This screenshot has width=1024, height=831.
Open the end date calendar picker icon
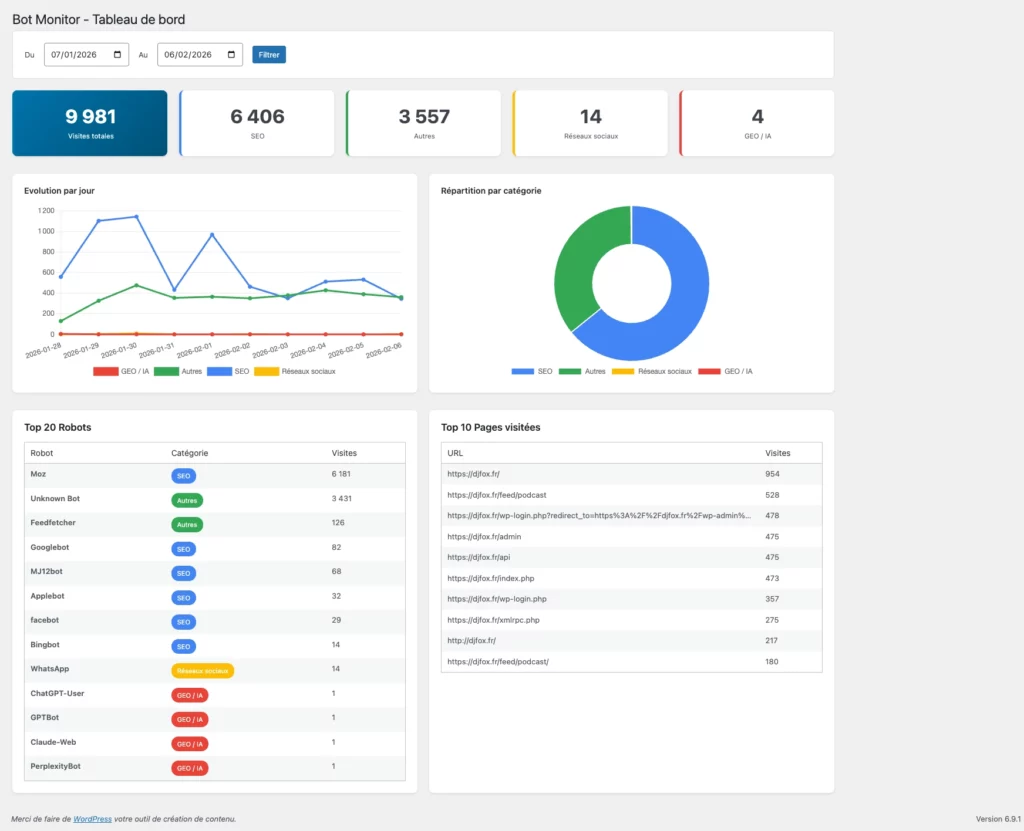click(x=231, y=55)
